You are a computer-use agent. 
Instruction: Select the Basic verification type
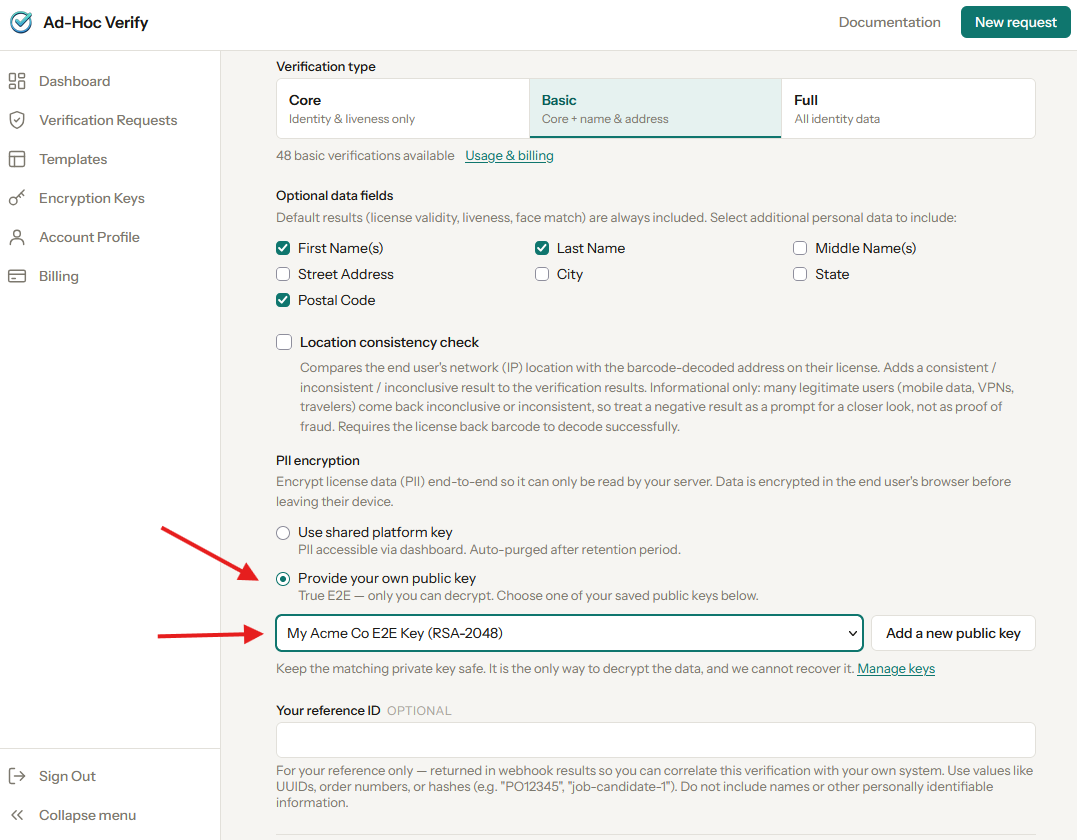tap(655, 109)
